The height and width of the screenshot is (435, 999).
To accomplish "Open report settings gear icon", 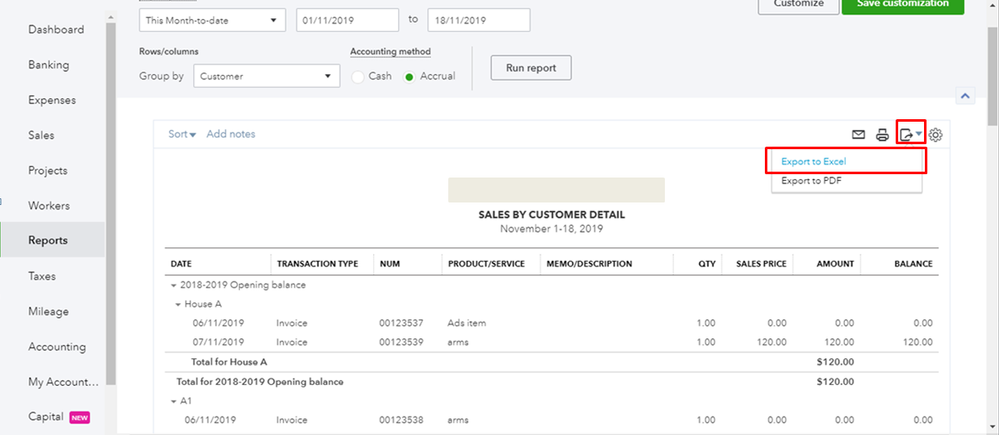I will 936,135.
